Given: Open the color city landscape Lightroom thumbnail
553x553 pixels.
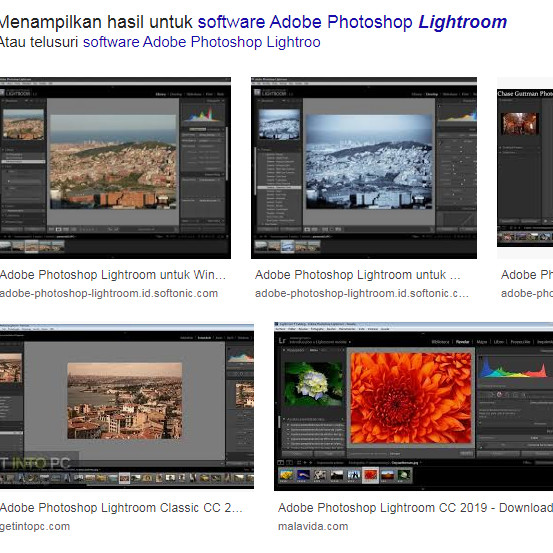Looking at the screenshot, I should tap(115, 168).
